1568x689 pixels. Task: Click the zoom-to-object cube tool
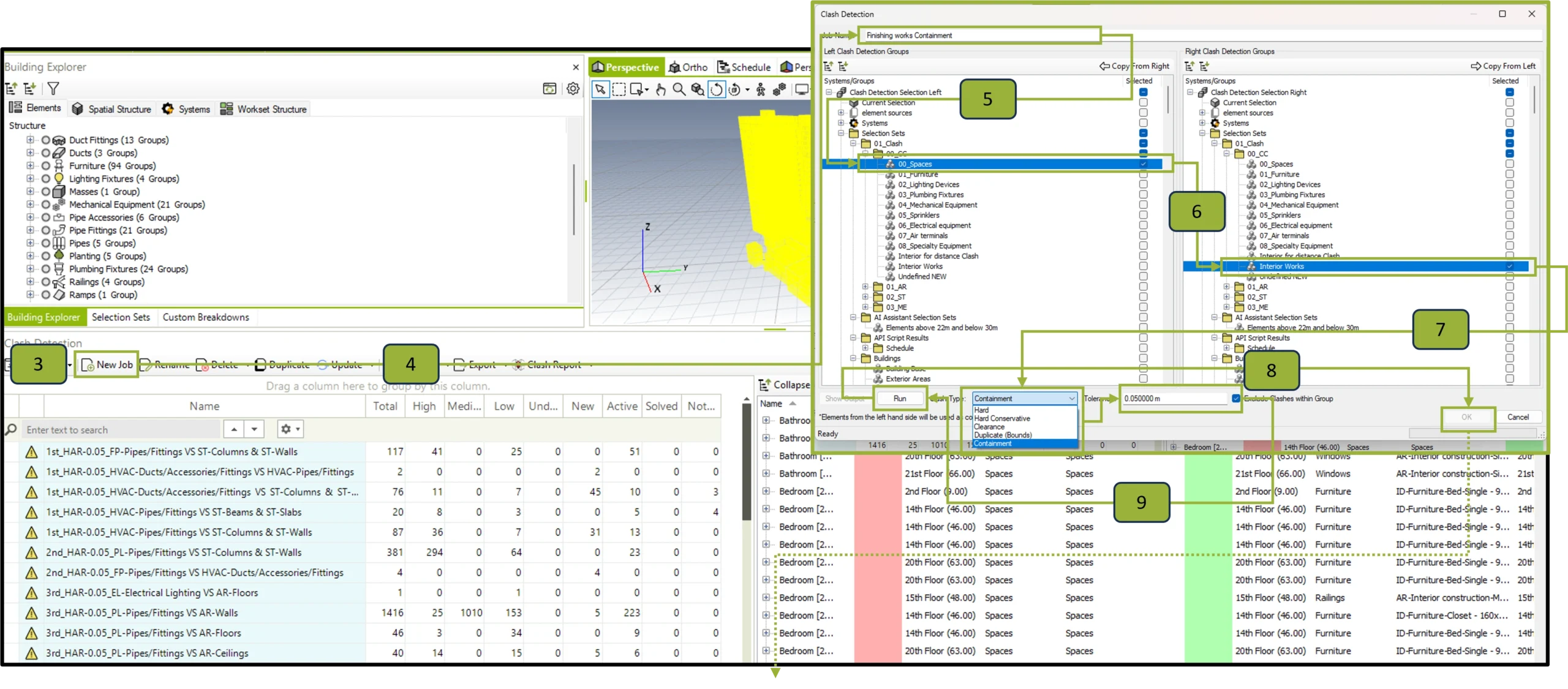(697, 90)
